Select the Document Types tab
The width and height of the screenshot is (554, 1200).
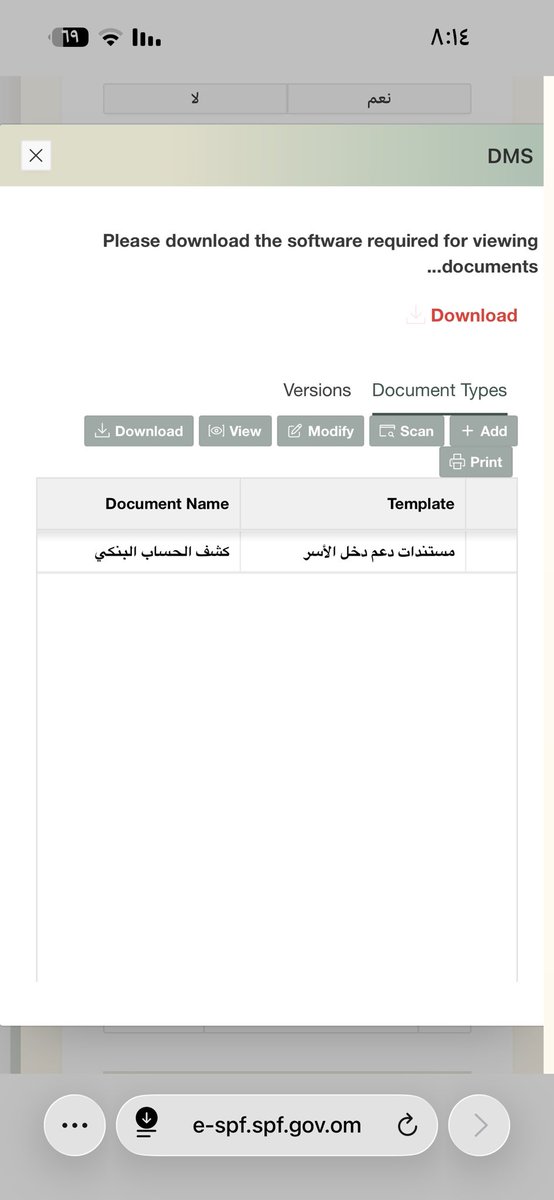tap(439, 390)
